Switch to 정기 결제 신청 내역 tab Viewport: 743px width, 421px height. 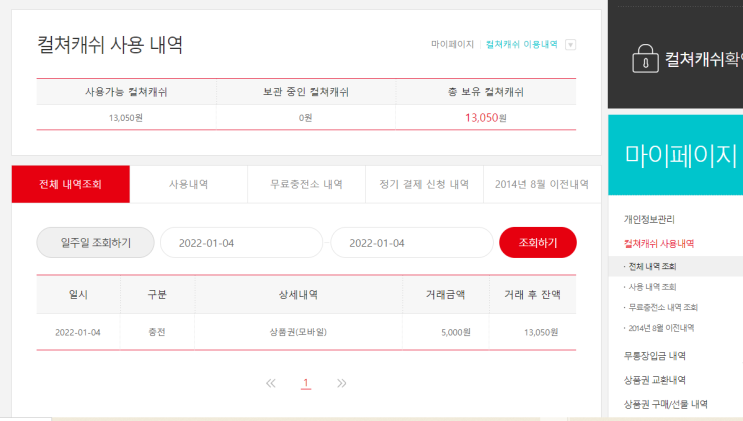click(x=424, y=185)
